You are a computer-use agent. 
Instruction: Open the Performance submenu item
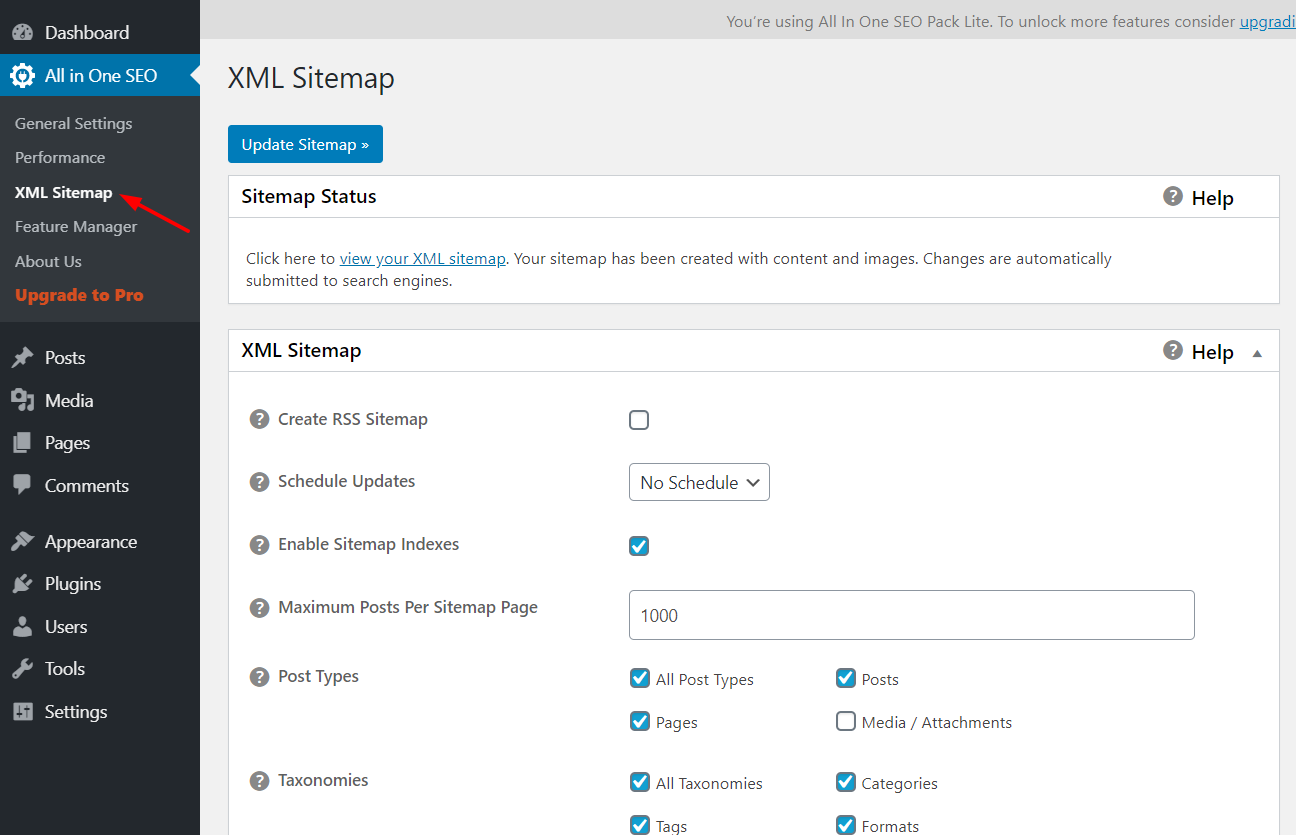[x=60, y=157]
